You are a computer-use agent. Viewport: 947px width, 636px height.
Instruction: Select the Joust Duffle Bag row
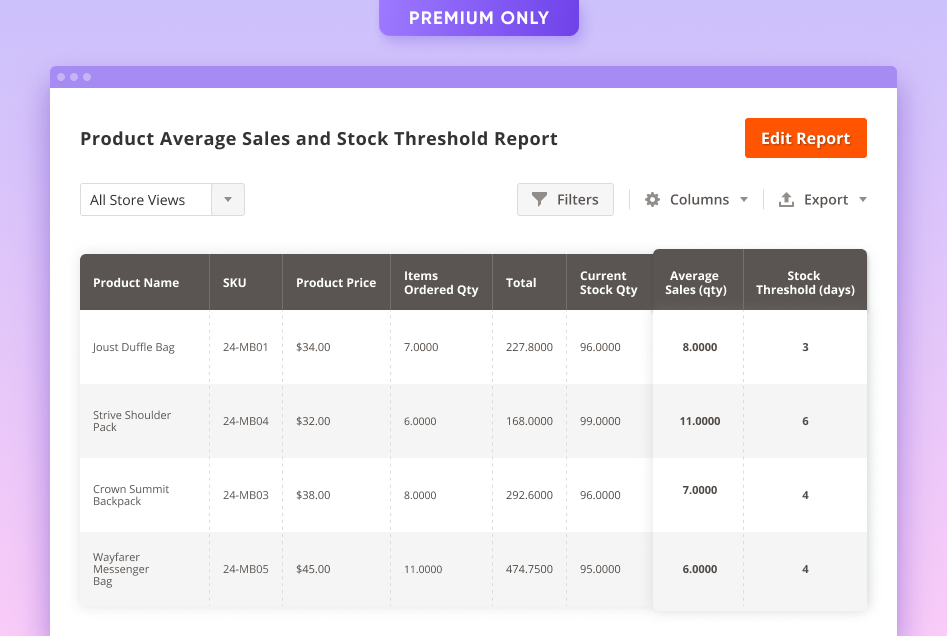pos(134,347)
